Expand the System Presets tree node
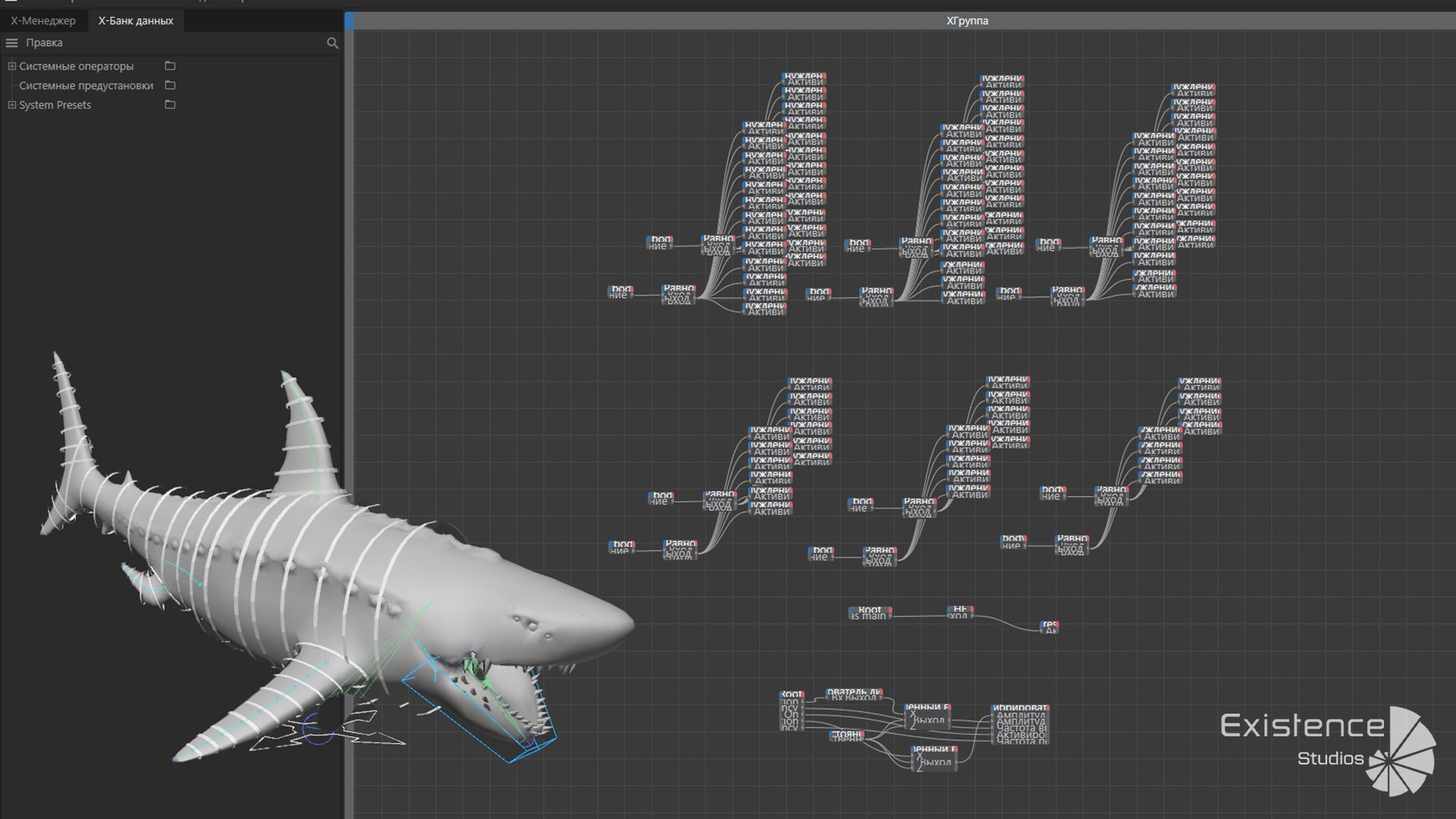The width and height of the screenshot is (1456, 819). (x=11, y=105)
